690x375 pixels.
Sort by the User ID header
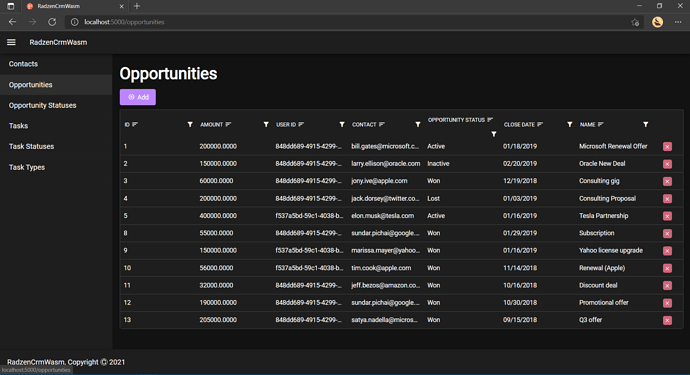(x=290, y=125)
